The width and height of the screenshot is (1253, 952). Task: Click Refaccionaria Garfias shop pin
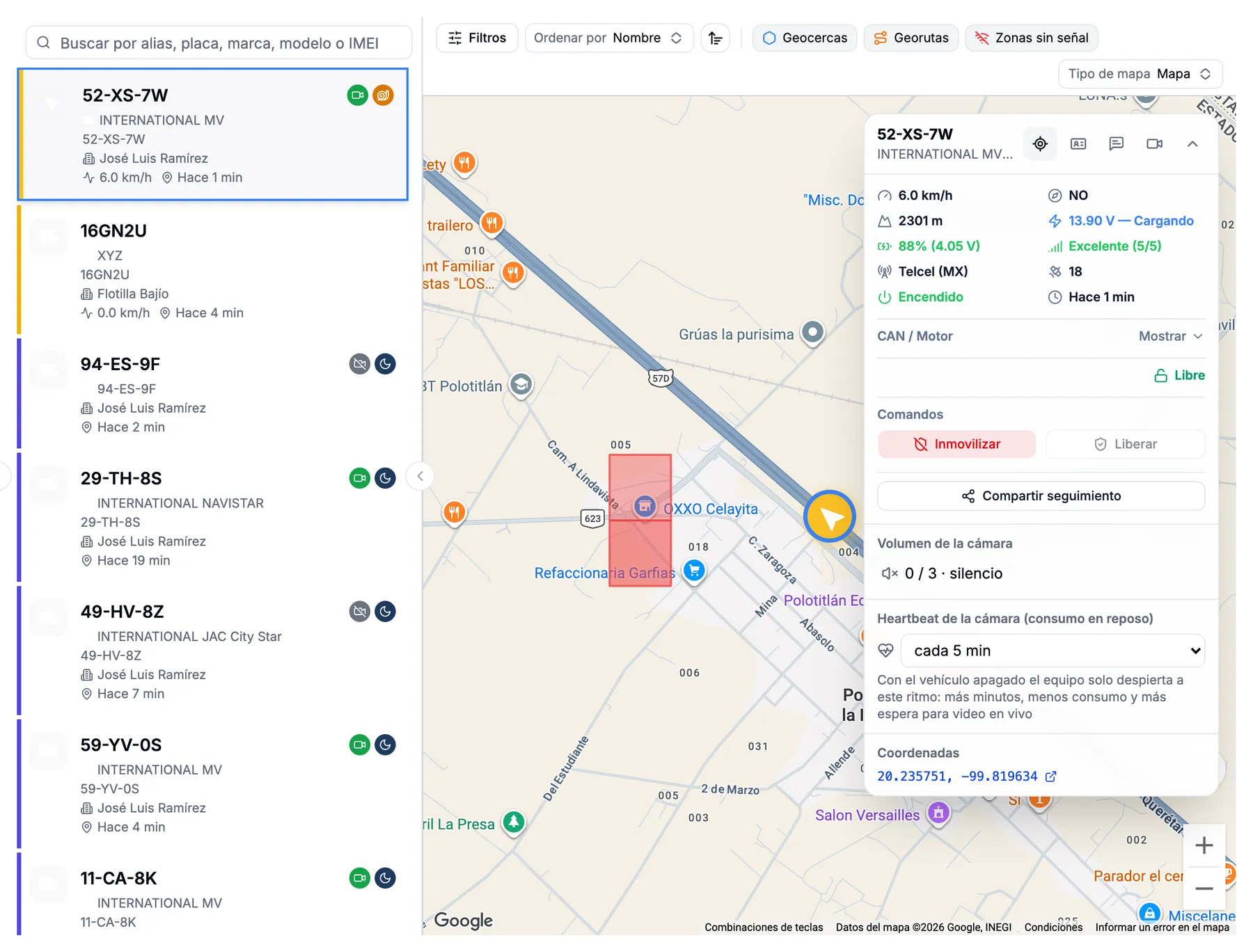(694, 571)
